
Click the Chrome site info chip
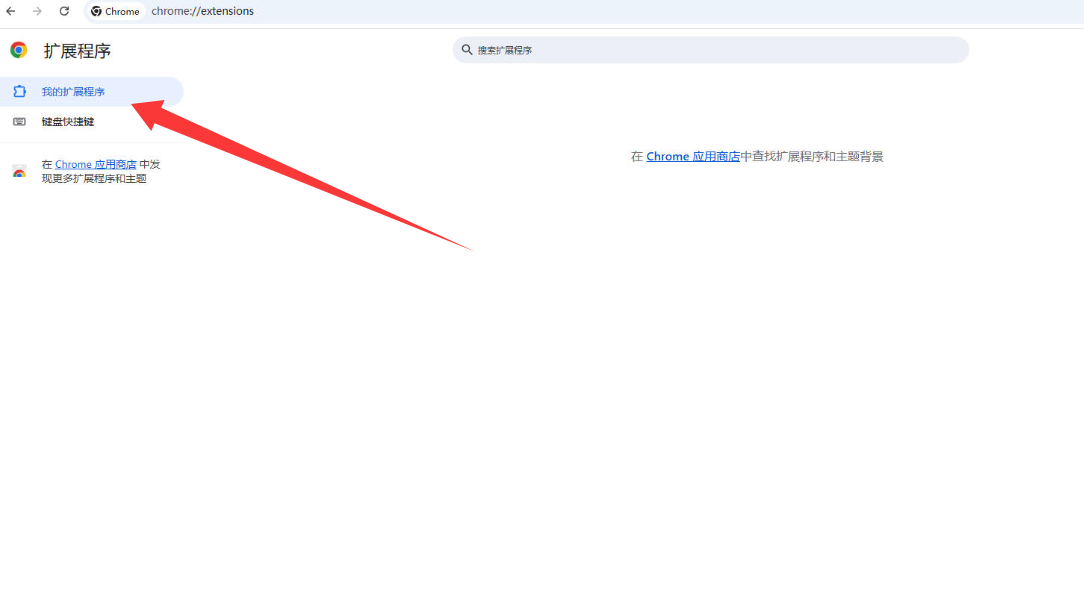(x=115, y=11)
